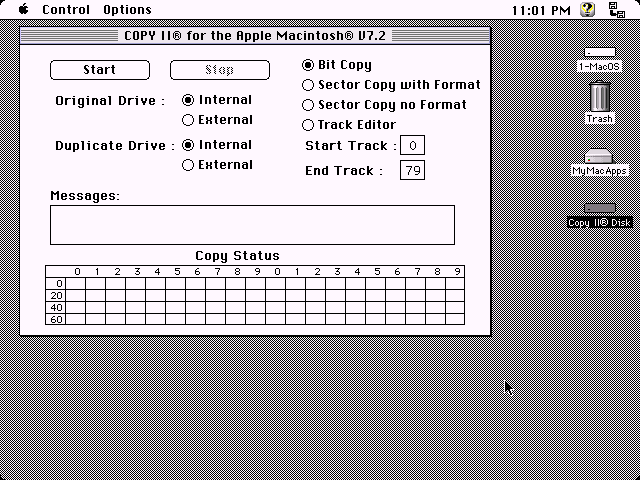Set Duplicate Drive to Internal
The width and height of the screenshot is (640, 480).
217,144
